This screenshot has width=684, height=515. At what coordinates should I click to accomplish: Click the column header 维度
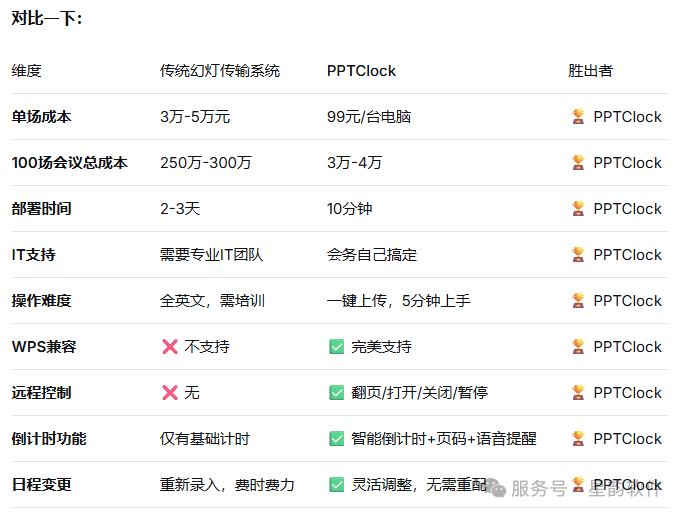(27, 71)
